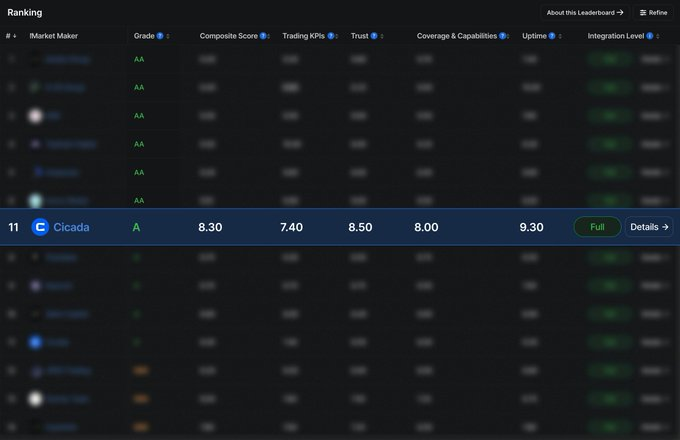Sort by rank number column

coord(11,36)
